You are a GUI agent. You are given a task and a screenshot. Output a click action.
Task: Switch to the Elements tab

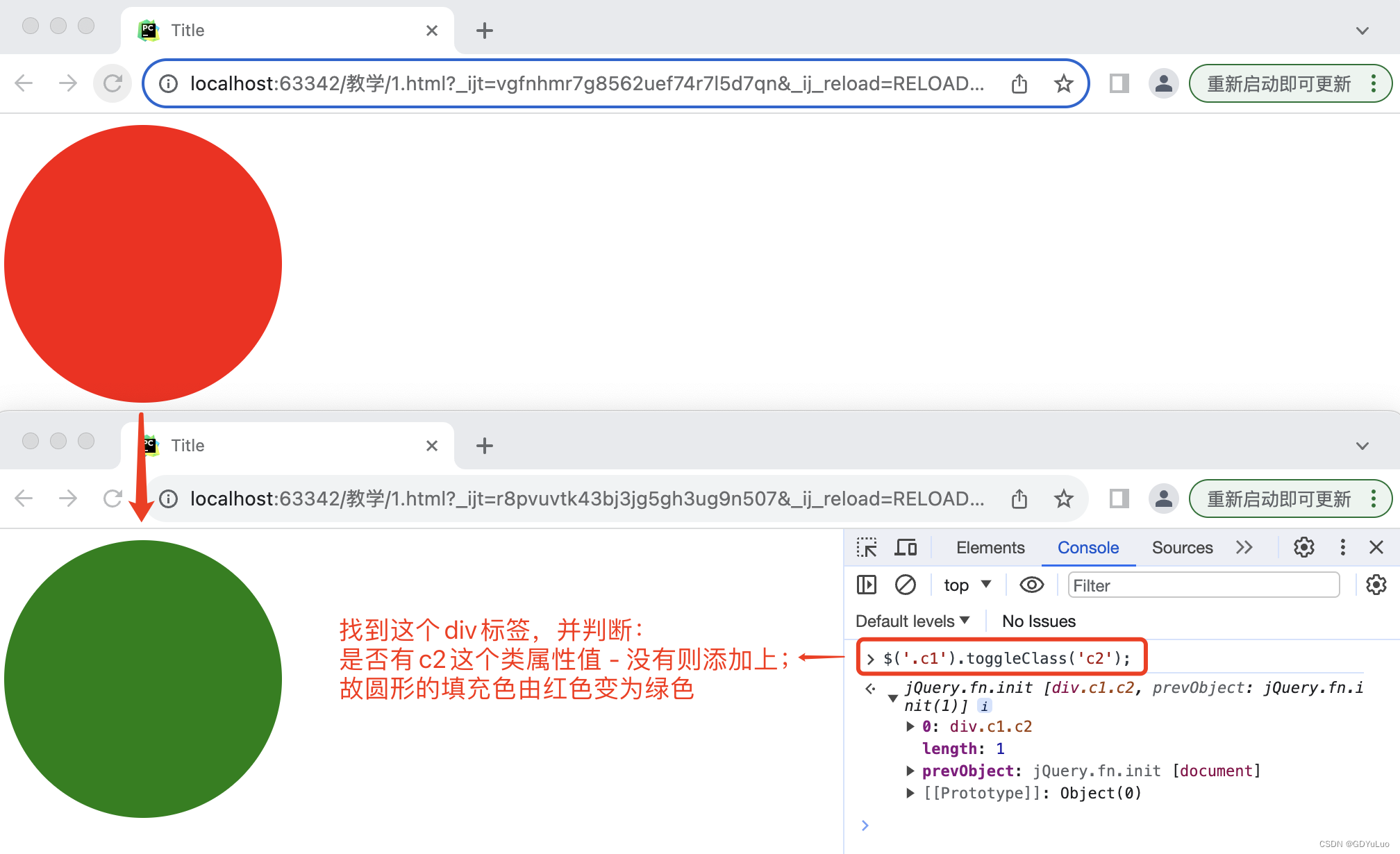990,548
